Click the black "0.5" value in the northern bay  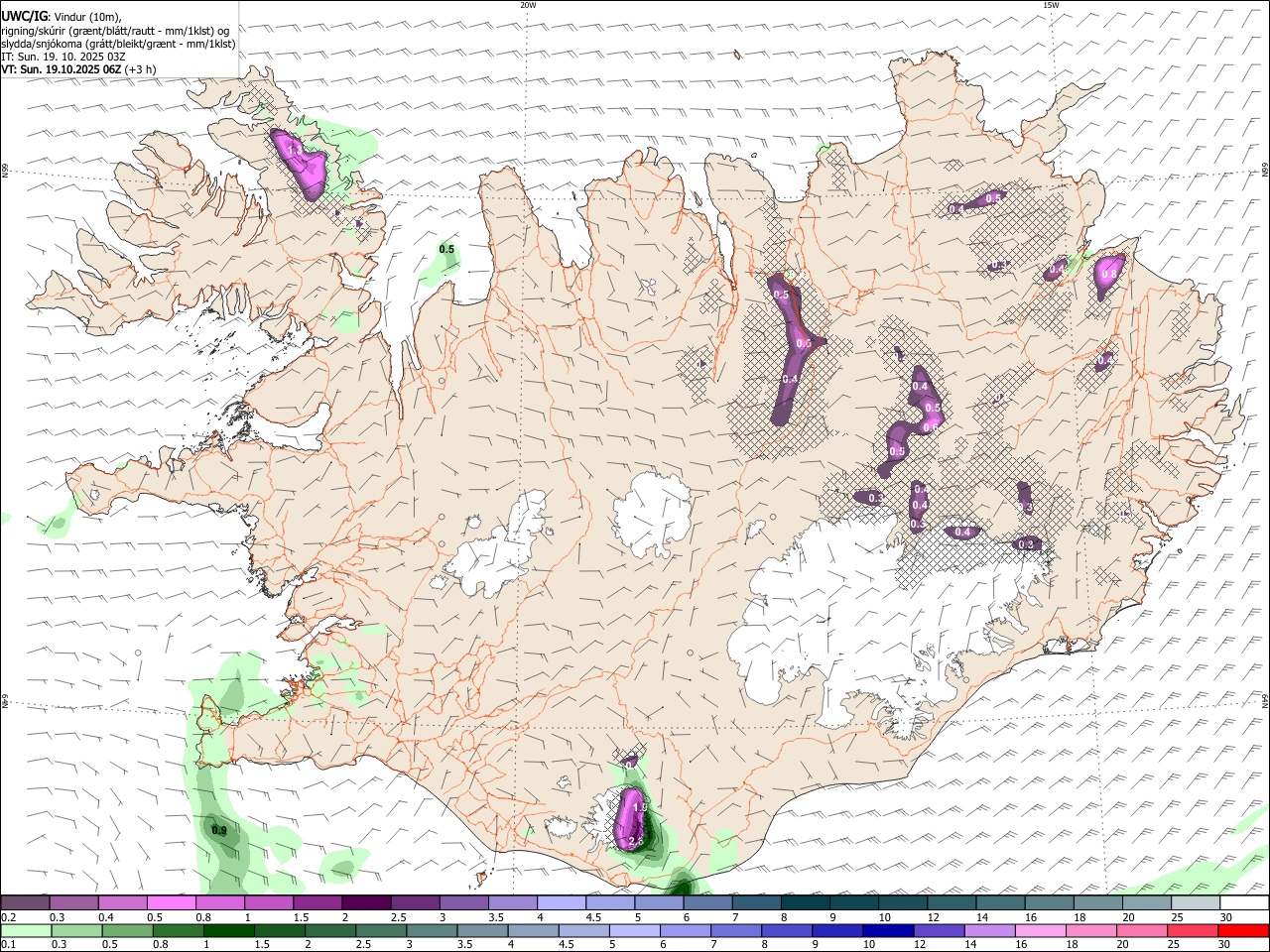[446, 249]
